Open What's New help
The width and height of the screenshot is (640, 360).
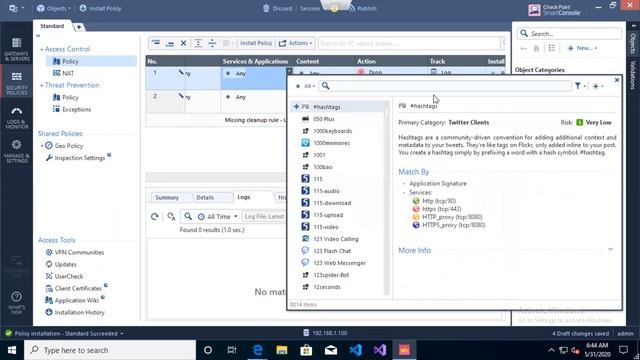pos(16,303)
